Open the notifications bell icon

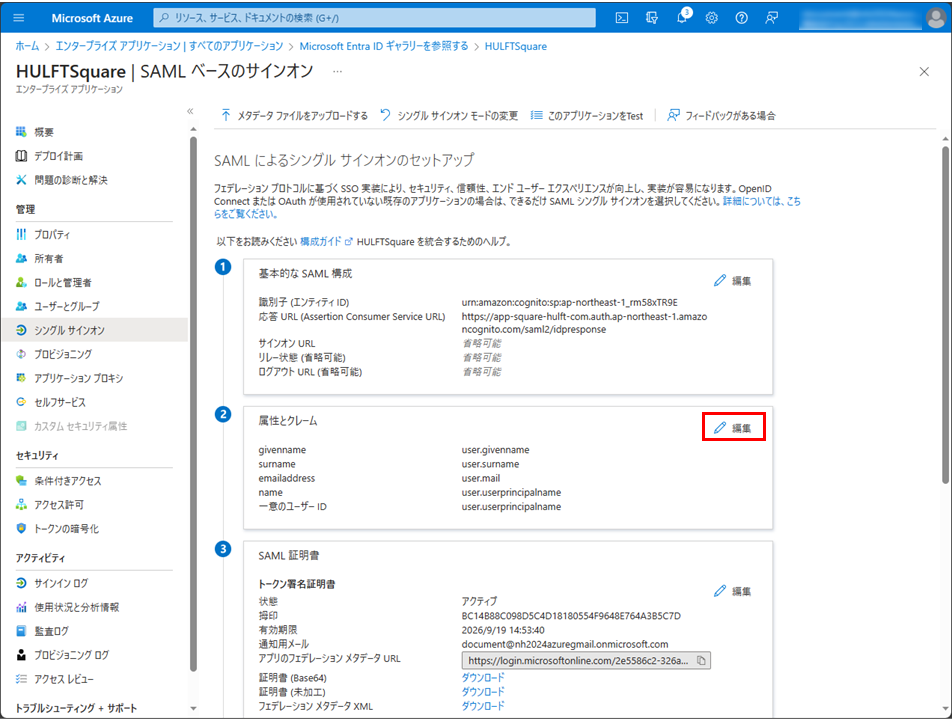pyautogui.click(x=682, y=18)
